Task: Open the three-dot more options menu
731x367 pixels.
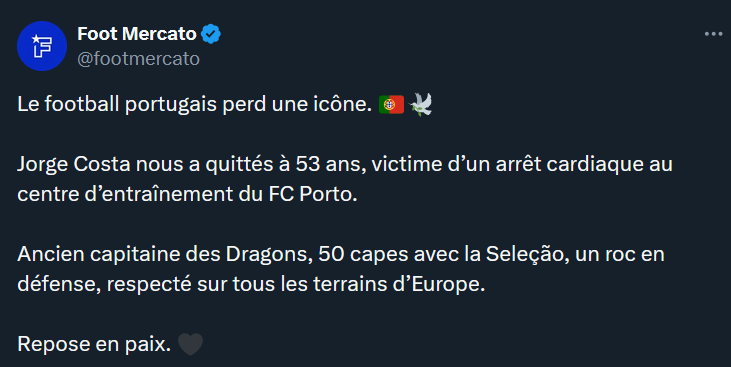Action: pyautogui.click(x=713, y=34)
